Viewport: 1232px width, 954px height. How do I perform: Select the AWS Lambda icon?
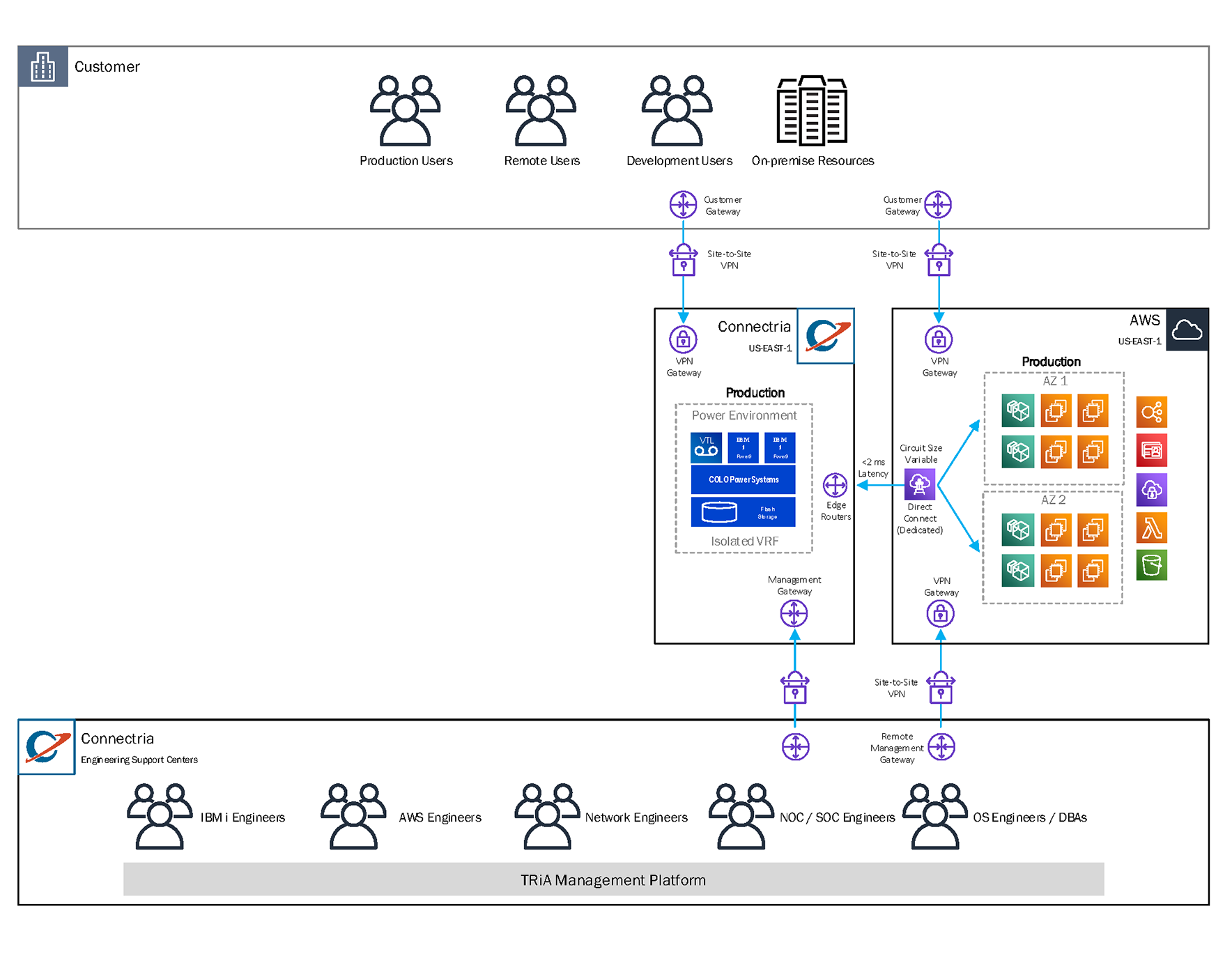[x=1151, y=528]
